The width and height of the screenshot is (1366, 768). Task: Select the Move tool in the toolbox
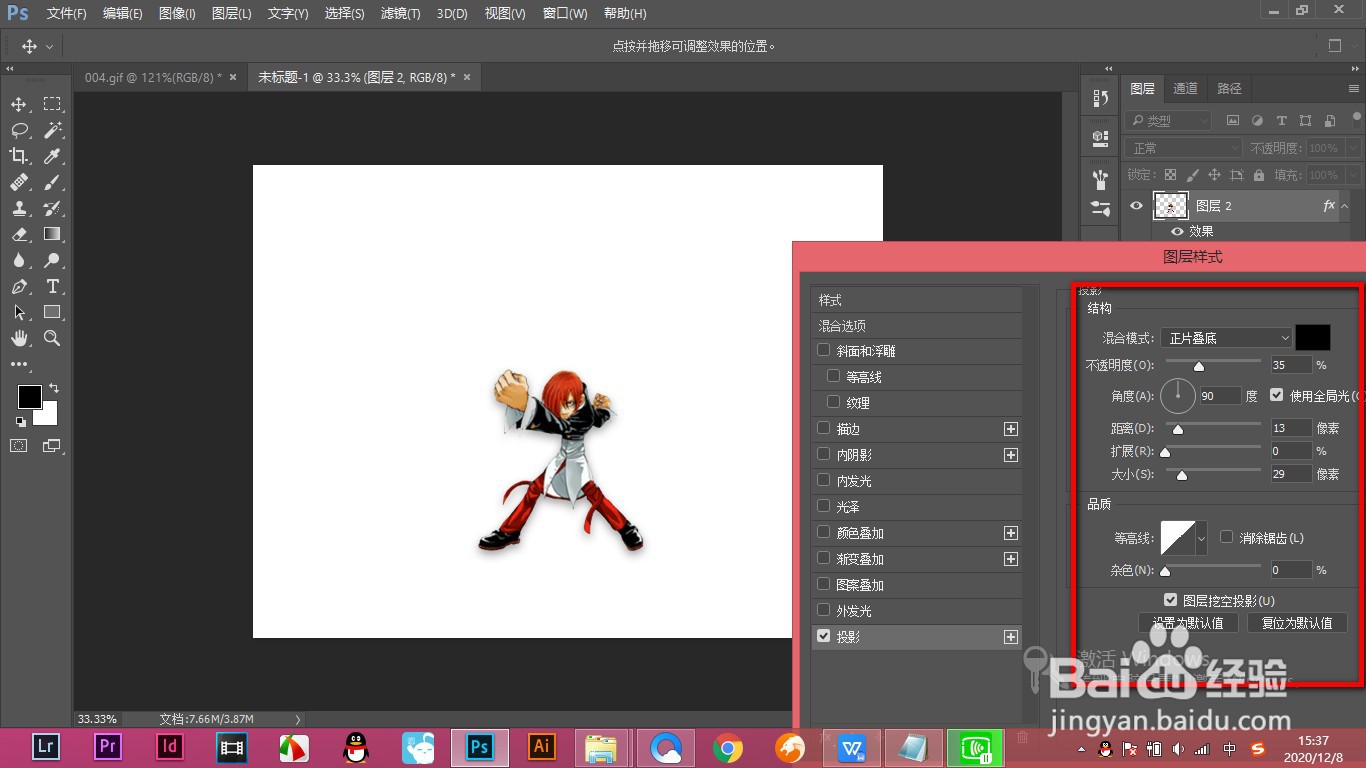pyautogui.click(x=19, y=104)
